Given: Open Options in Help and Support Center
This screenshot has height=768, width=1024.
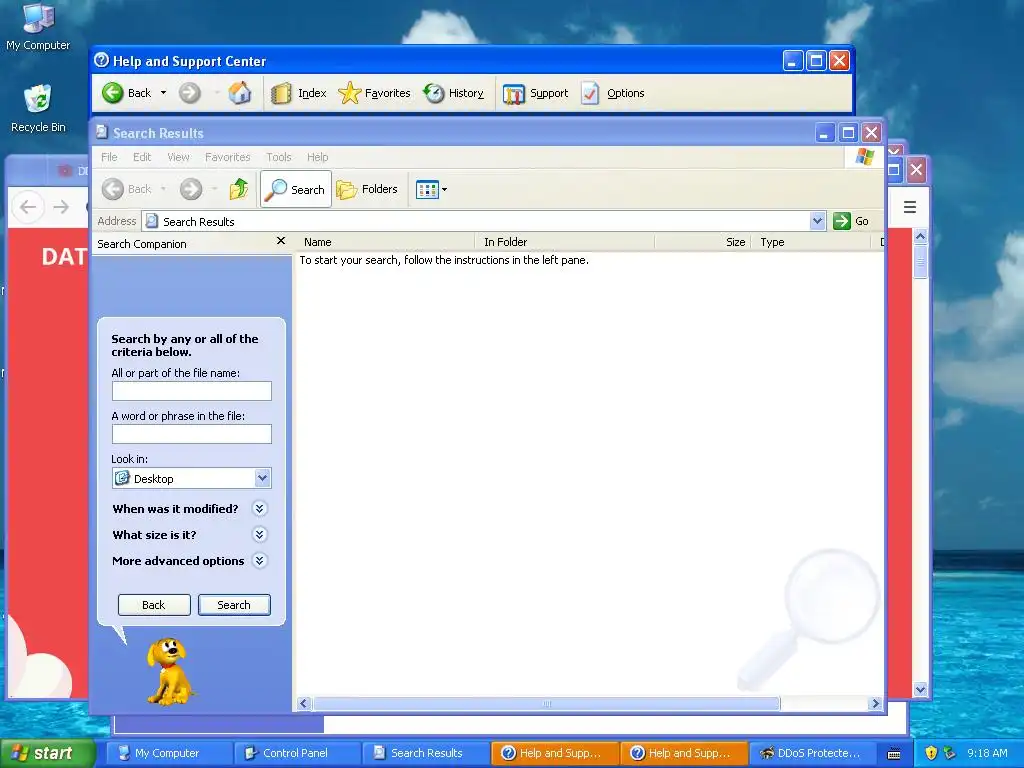Looking at the screenshot, I should click(x=613, y=93).
